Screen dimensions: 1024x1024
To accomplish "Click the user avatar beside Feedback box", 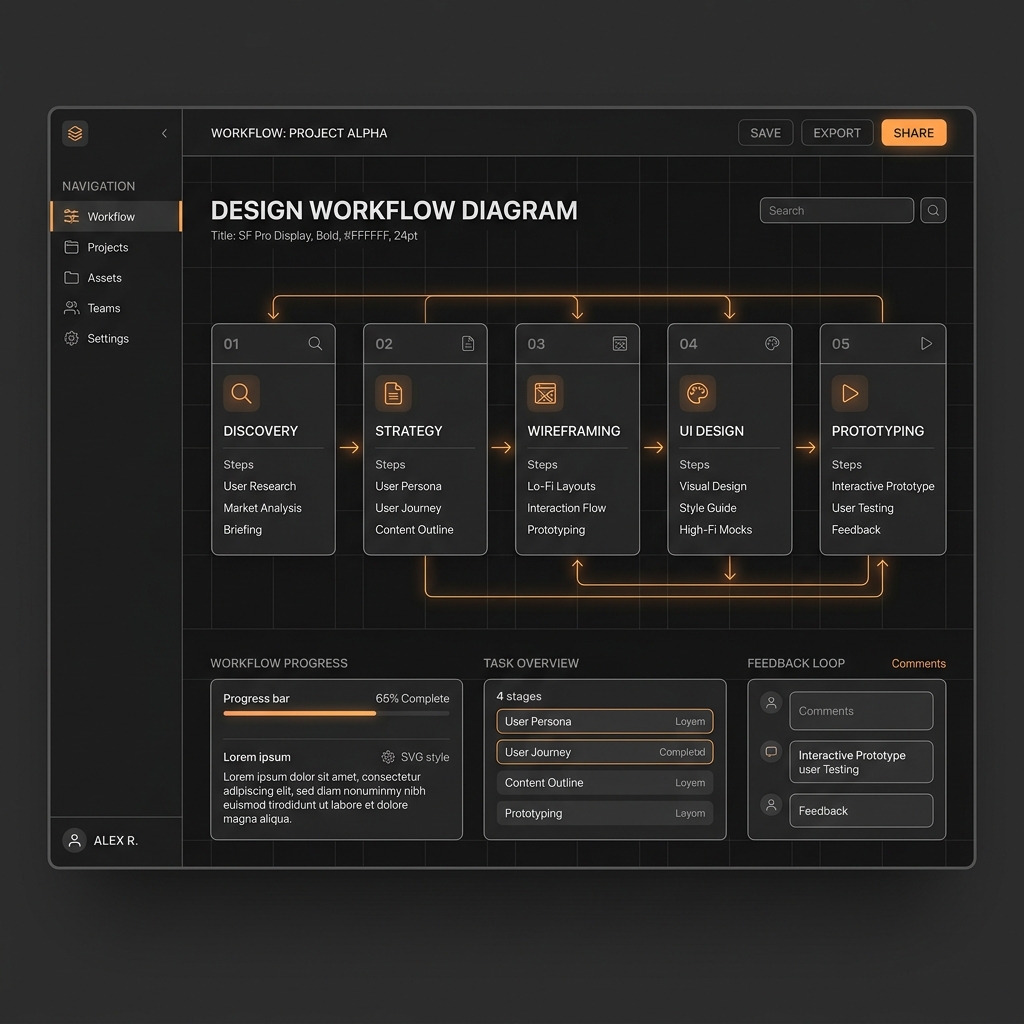I will [771, 805].
